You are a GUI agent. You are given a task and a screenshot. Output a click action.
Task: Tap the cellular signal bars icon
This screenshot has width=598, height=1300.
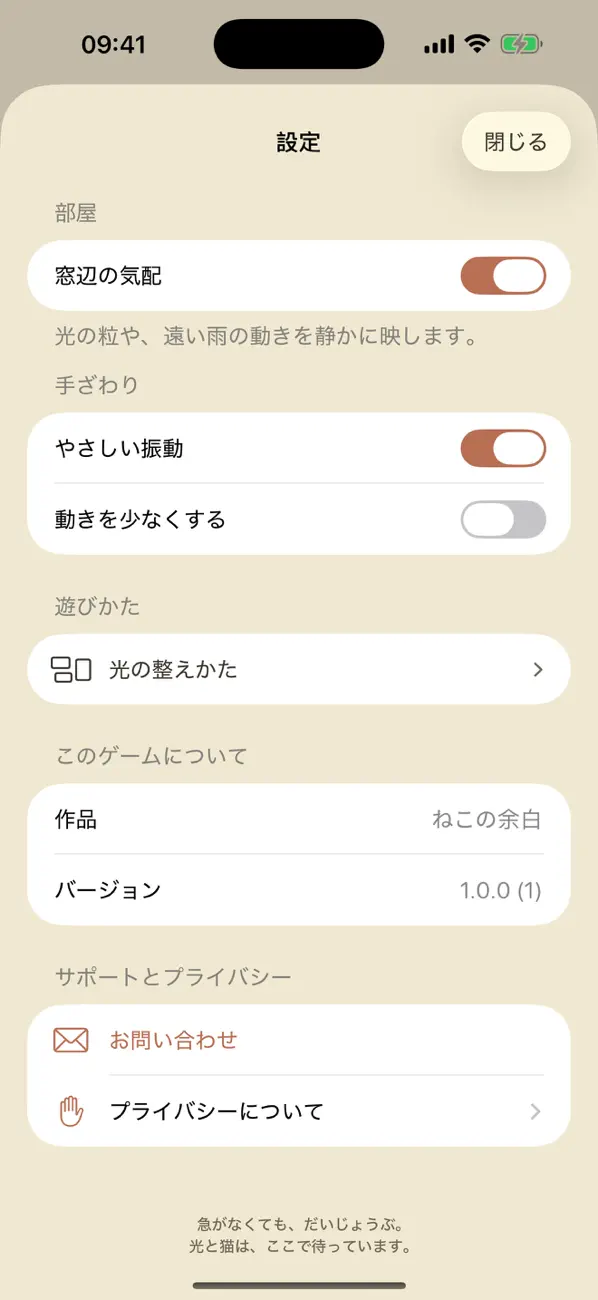click(x=439, y=45)
